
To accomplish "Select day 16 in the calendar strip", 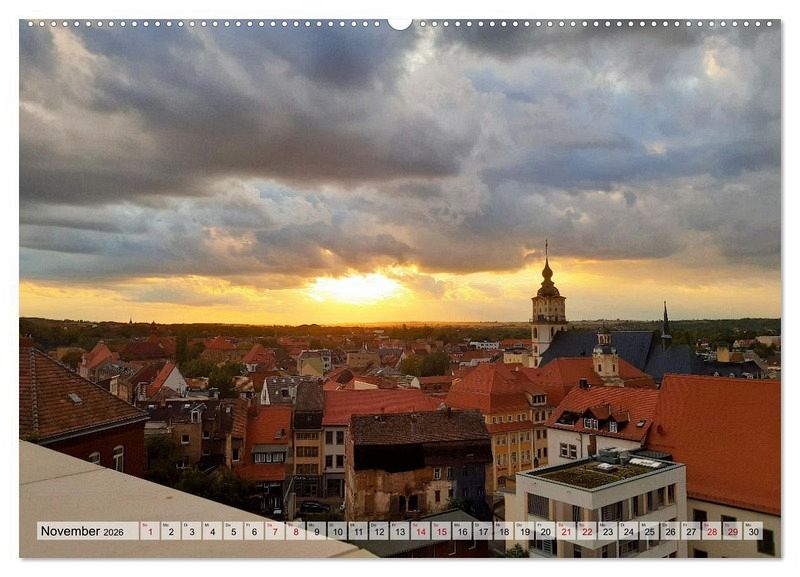I will (462, 531).
